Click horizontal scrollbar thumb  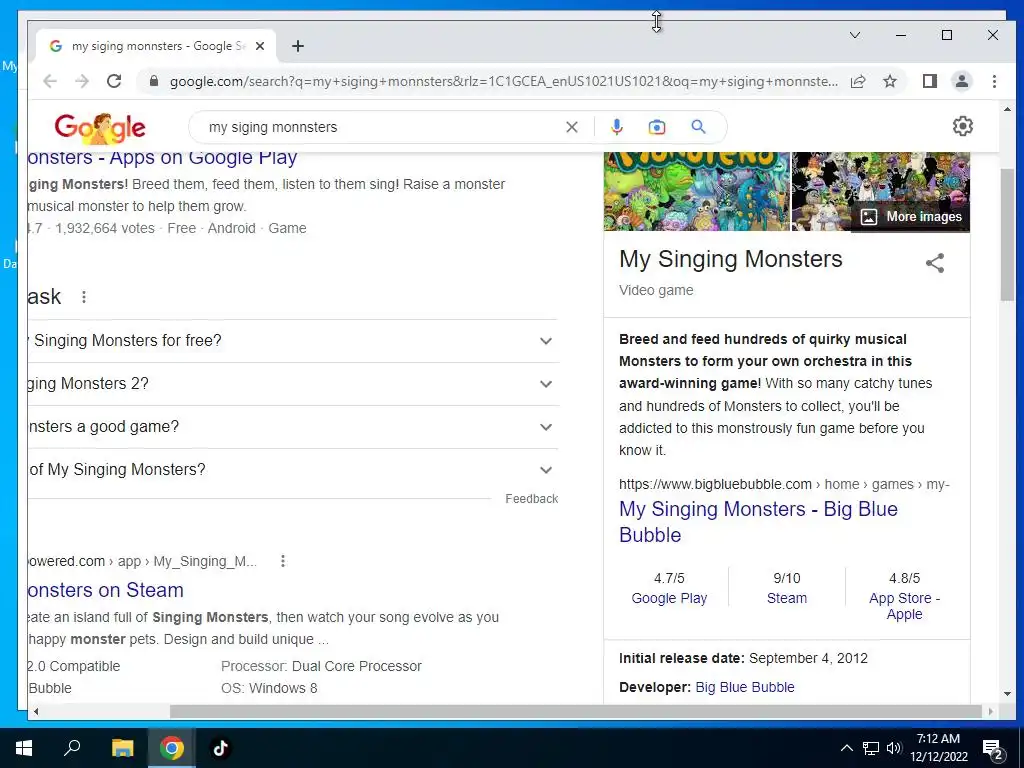575,711
